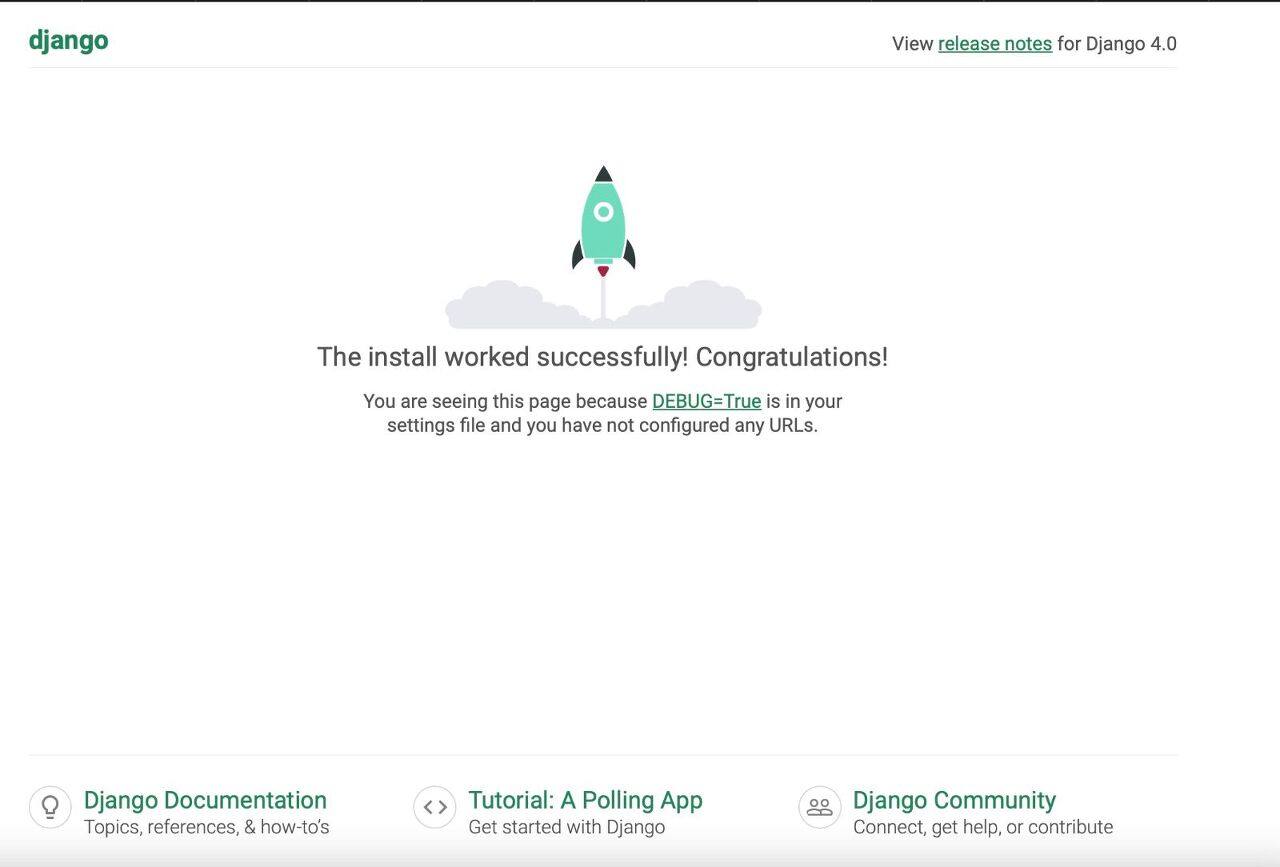The width and height of the screenshot is (1280, 867).
Task: Open the Django Documentation link
Action: (205, 800)
